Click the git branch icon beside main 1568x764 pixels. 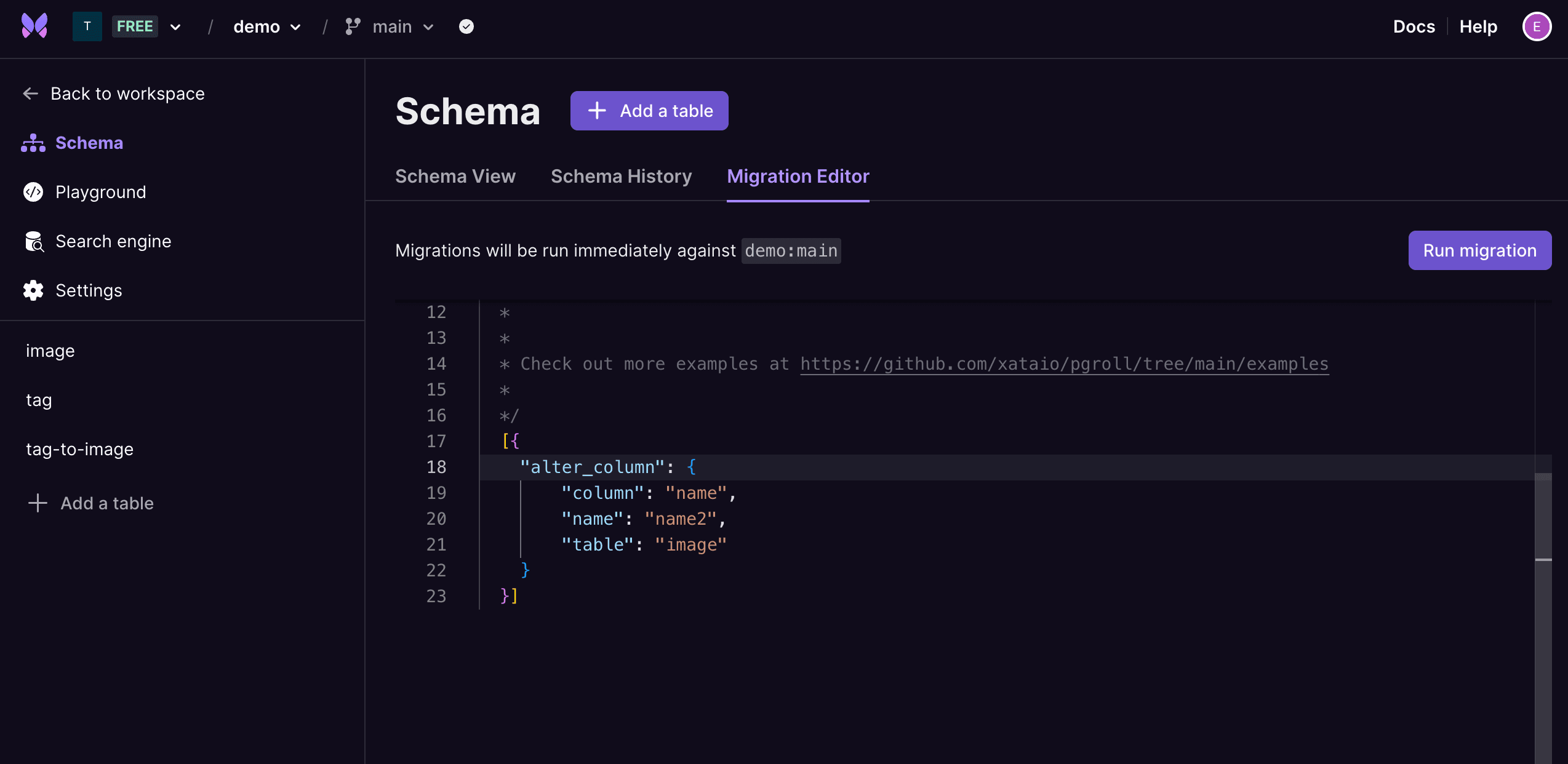pyautogui.click(x=351, y=26)
